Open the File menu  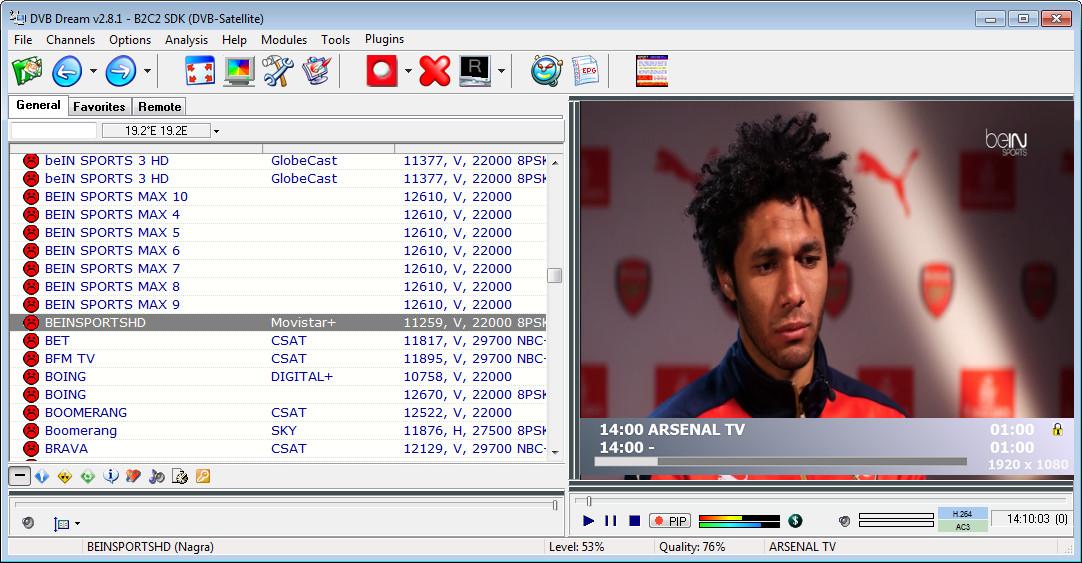[x=23, y=40]
